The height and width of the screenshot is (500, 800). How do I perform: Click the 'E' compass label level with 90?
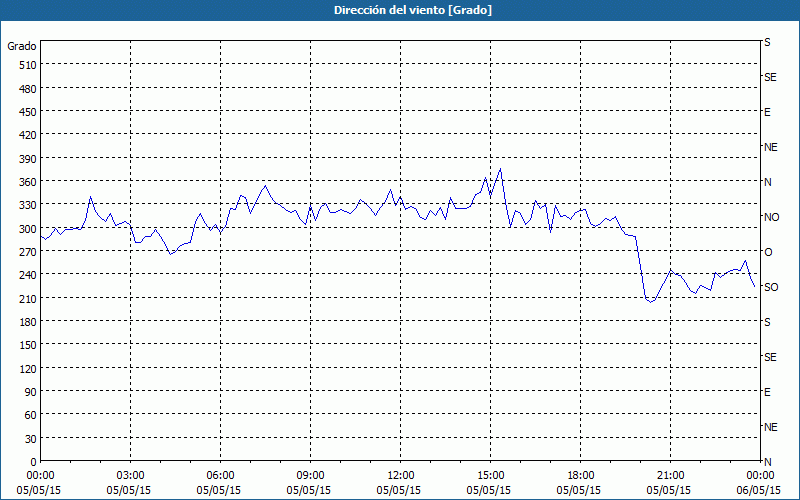767,392
